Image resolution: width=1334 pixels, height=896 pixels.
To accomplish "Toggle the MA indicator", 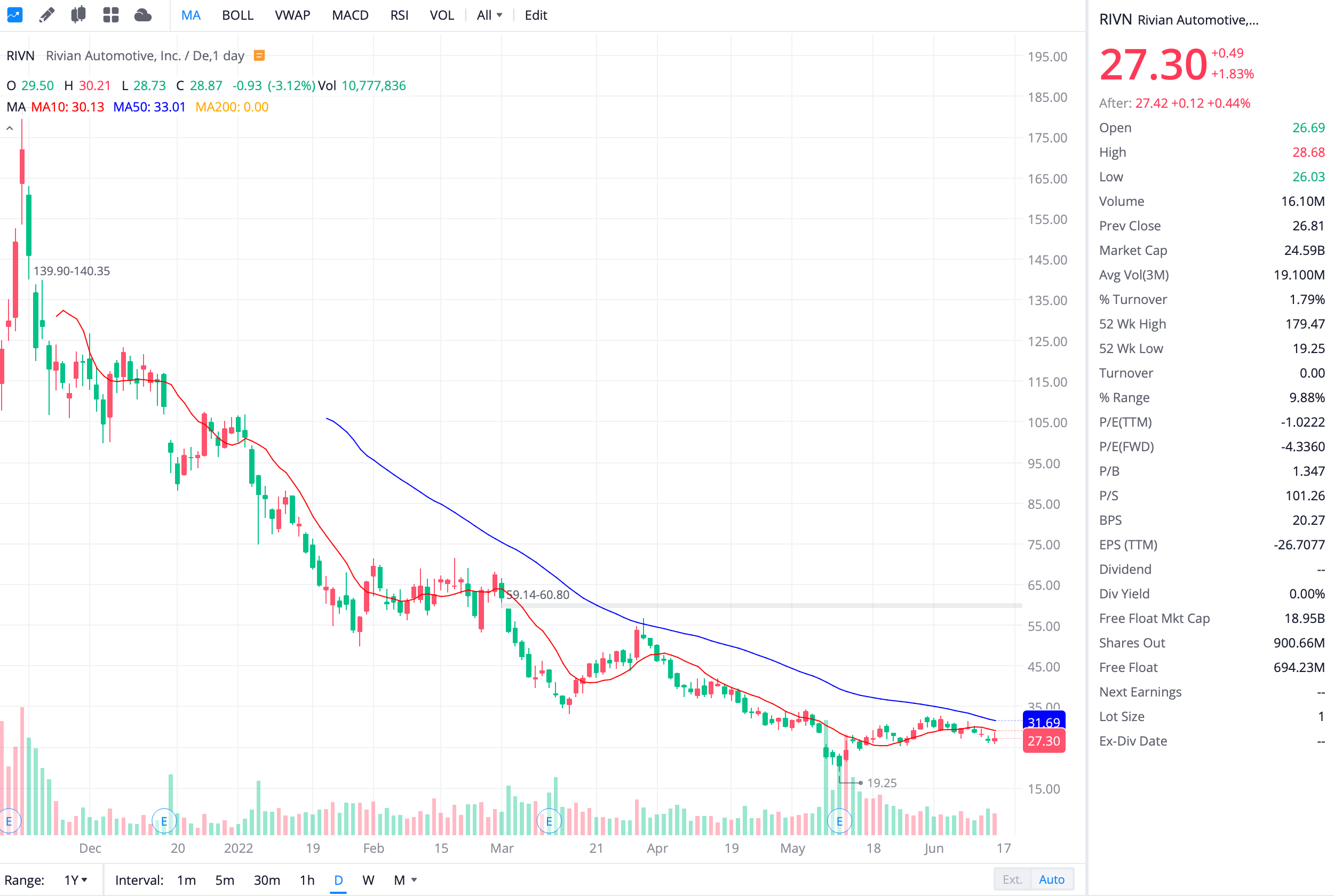I will pyautogui.click(x=191, y=15).
